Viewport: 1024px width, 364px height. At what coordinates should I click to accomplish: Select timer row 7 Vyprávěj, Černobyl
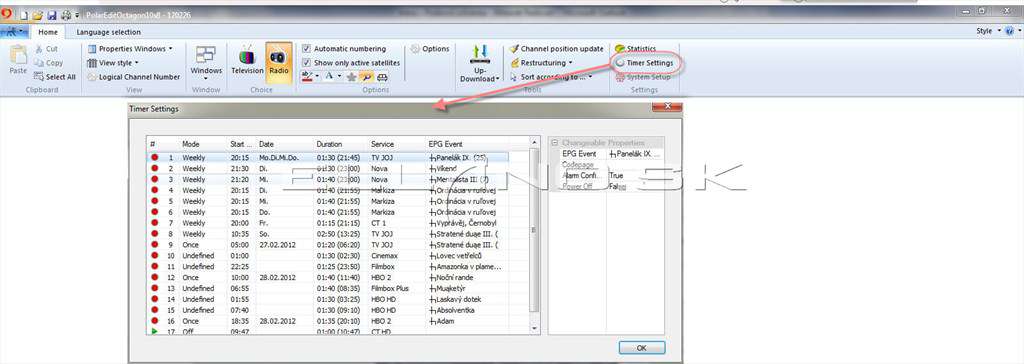(328, 223)
